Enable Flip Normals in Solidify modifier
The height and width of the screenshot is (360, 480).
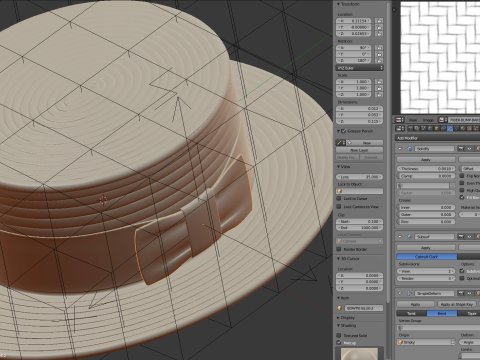(x=462, y=176)
